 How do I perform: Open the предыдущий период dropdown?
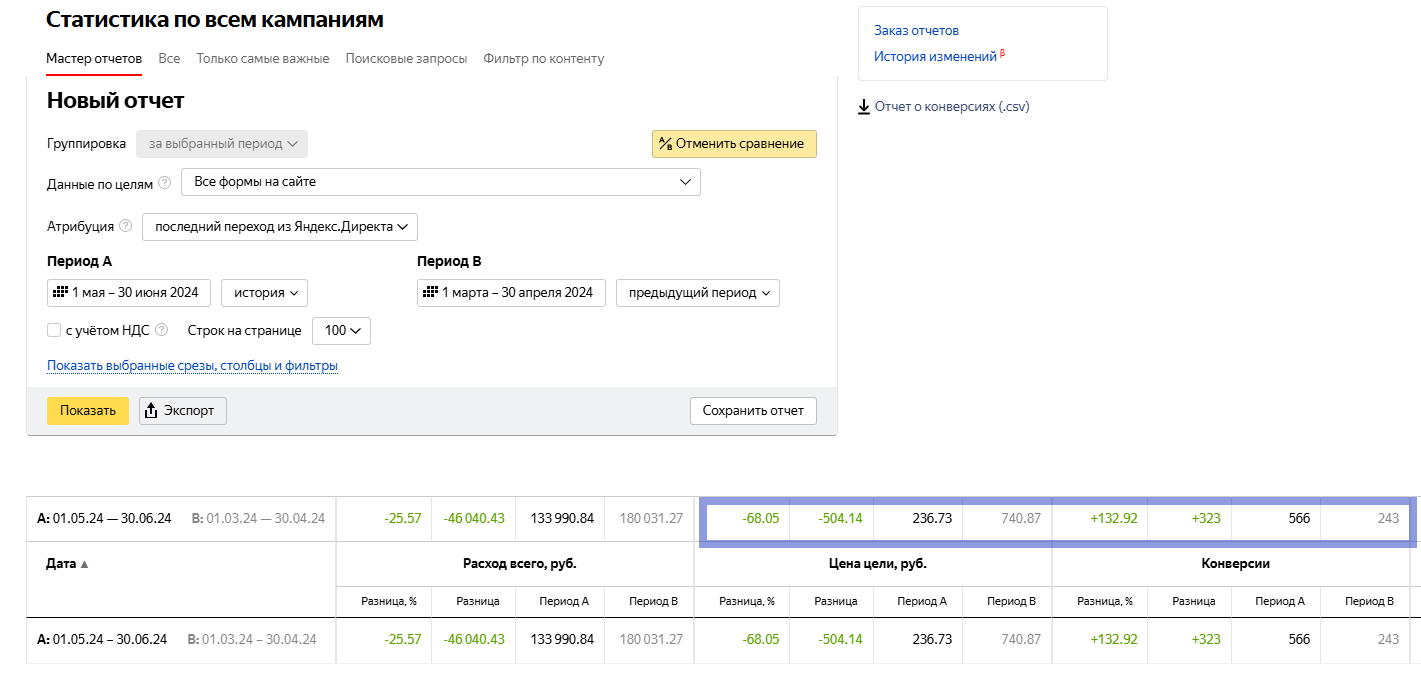698,293
